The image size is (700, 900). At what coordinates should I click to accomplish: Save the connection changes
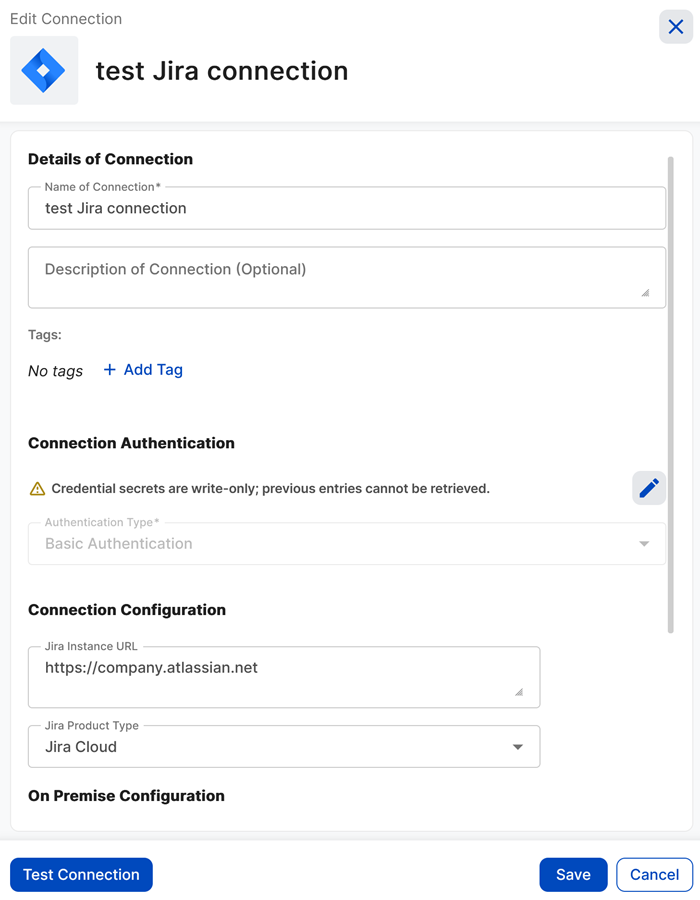tap(573, 874)
